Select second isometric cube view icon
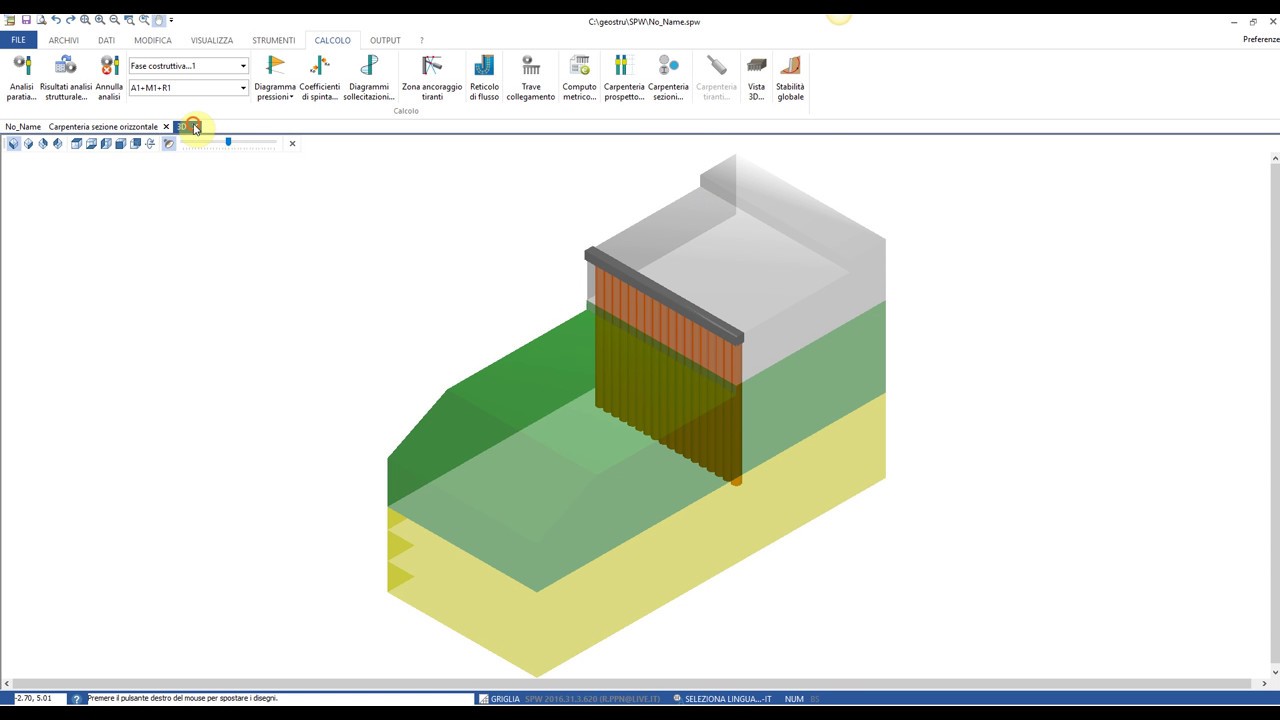The width and height of the screenshot is (1280, 720). (28, 144)
